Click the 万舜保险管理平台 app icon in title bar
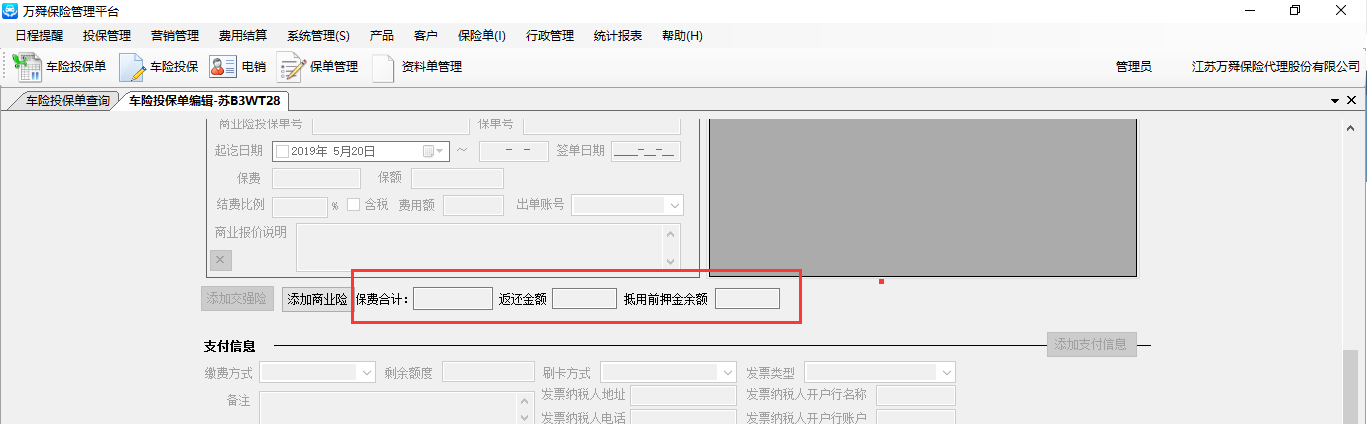 [x=11, y=10]
